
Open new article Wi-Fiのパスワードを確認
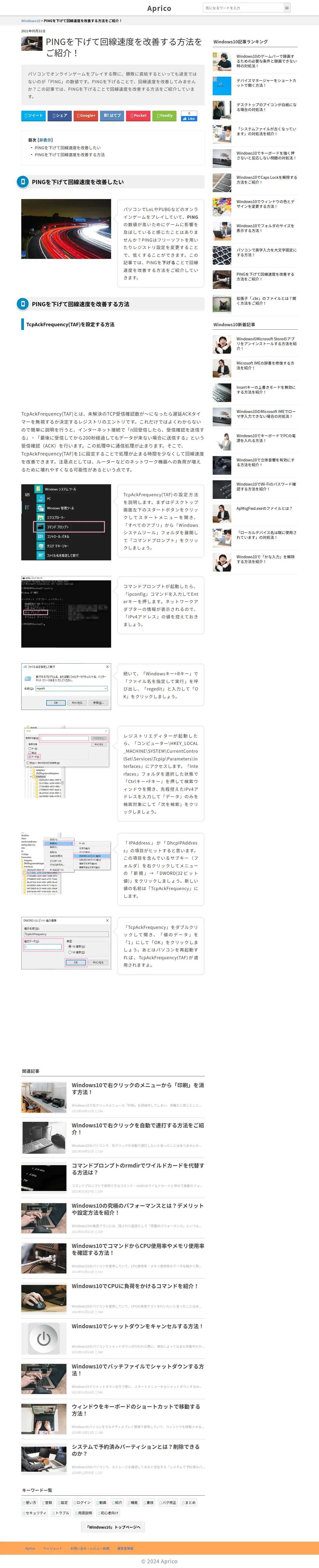coord(266,486)
